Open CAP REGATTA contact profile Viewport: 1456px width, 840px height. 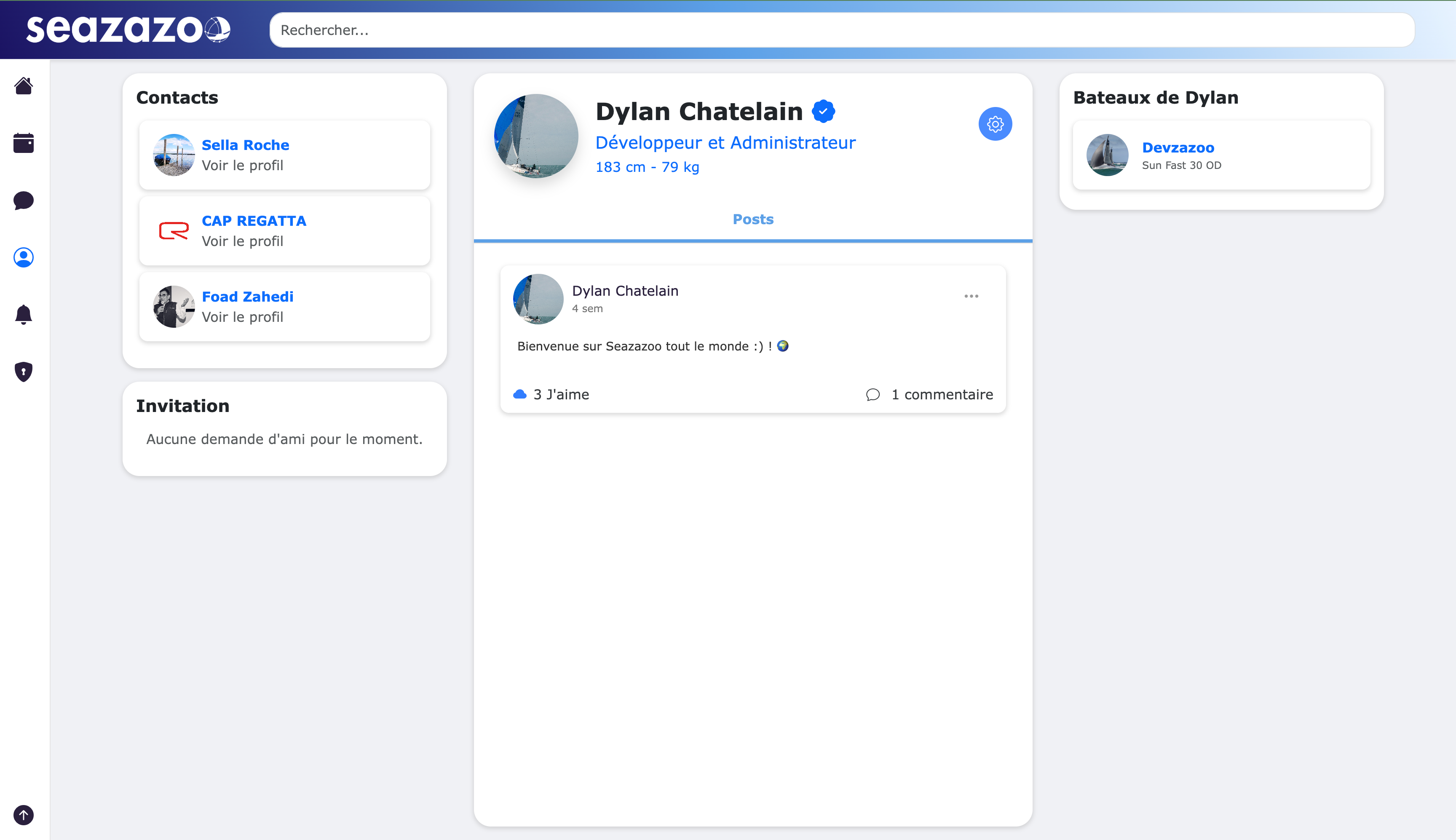tap(254, 221)
